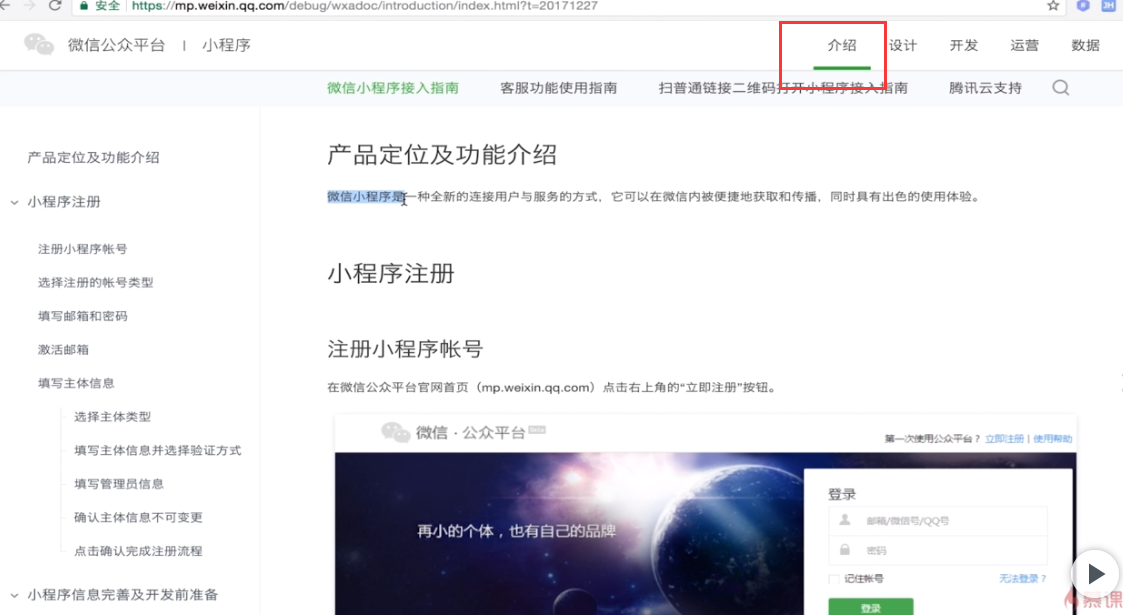
Task: Click the 密码 password field
Action: (938, 550)
